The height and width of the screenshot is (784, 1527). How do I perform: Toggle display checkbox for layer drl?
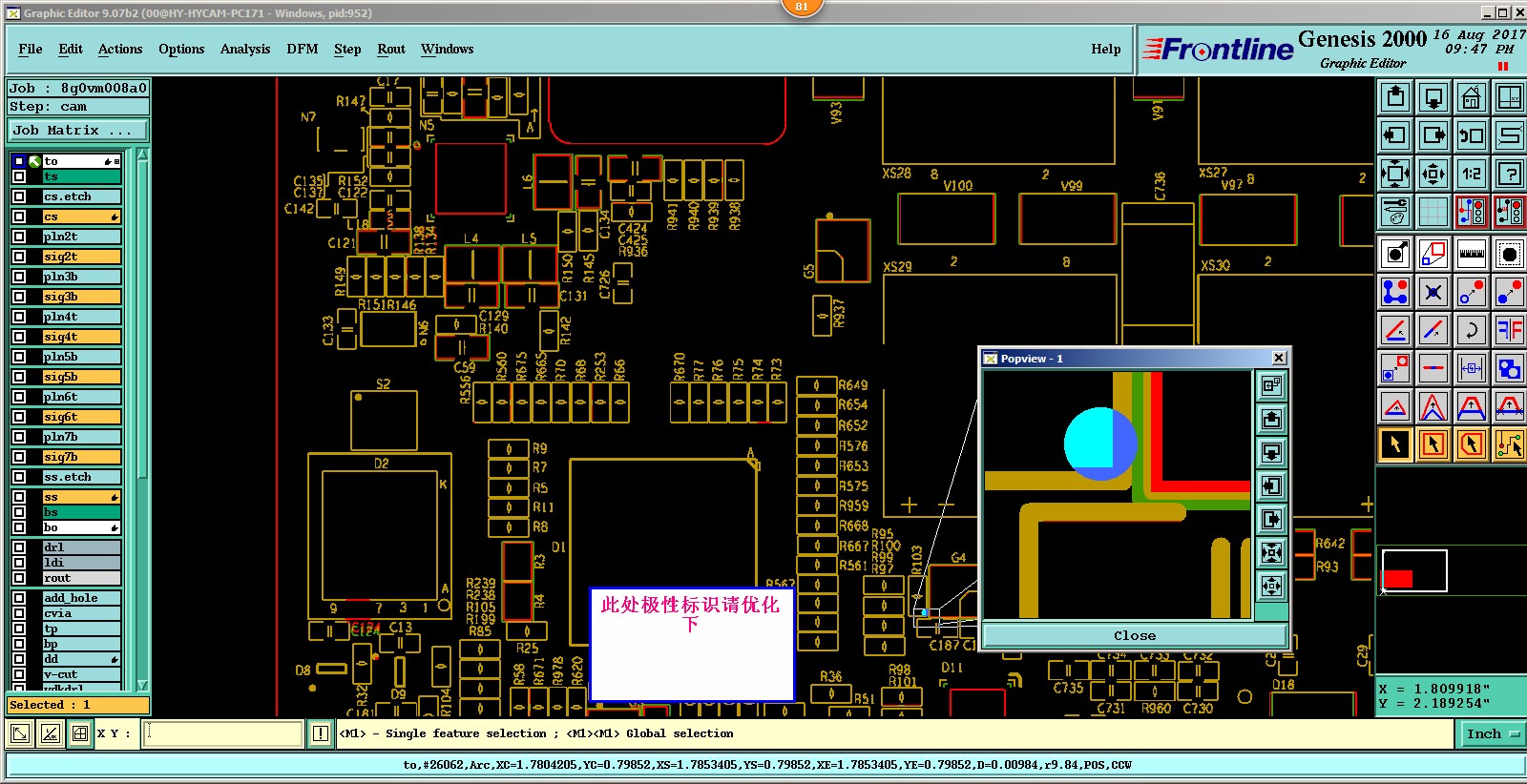[x=19, y=547]
